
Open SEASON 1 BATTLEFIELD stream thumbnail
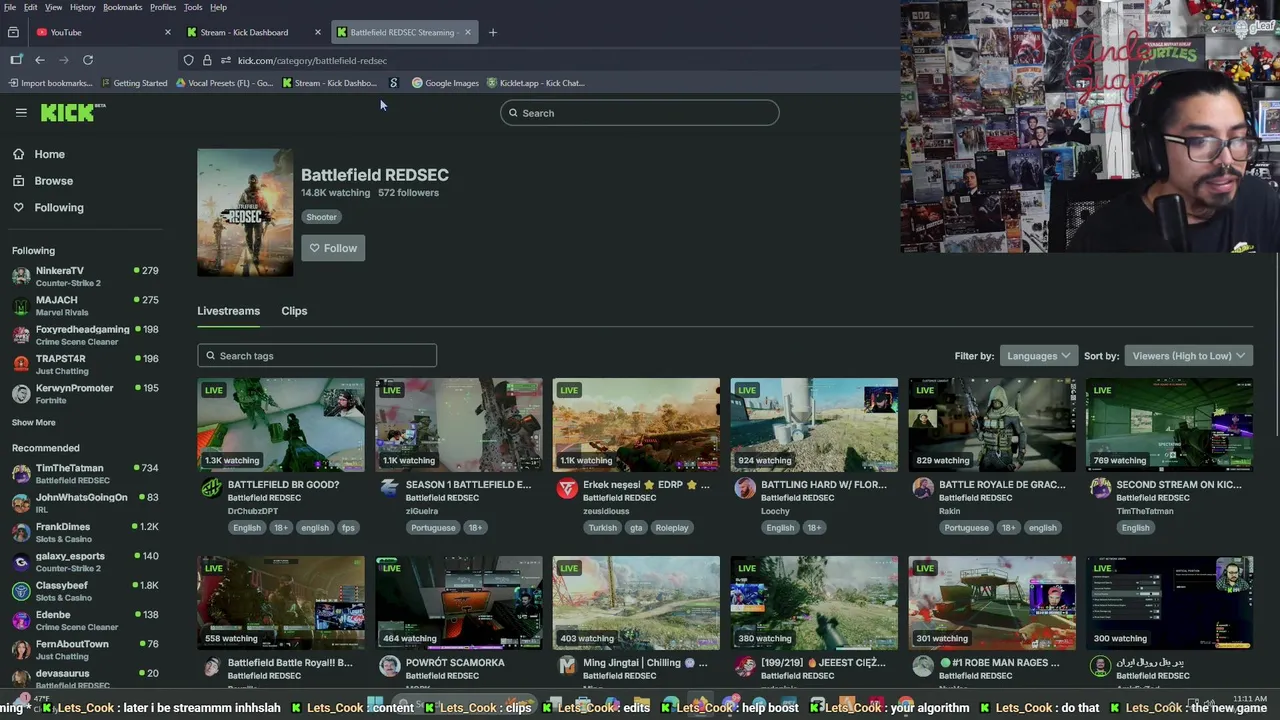tap(459, 424)
